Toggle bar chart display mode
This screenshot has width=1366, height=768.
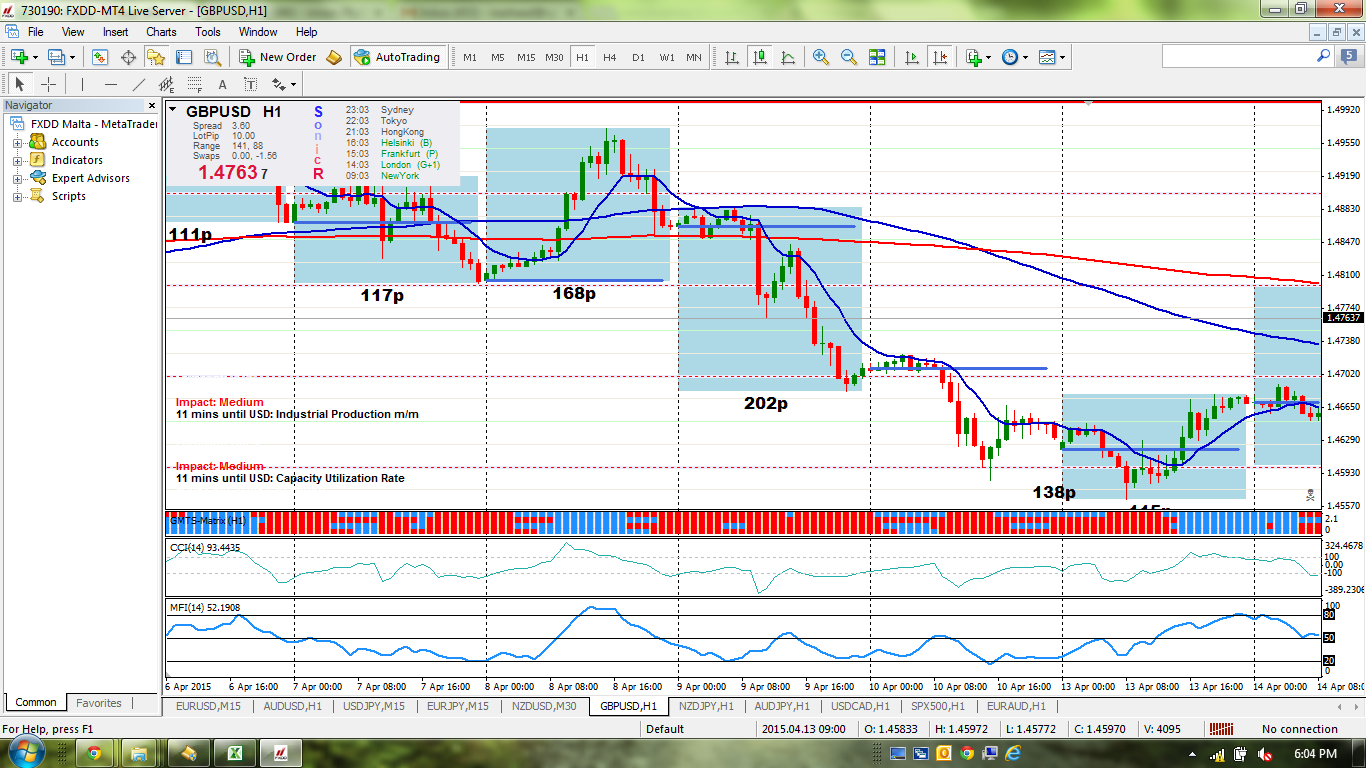point(732,57)
